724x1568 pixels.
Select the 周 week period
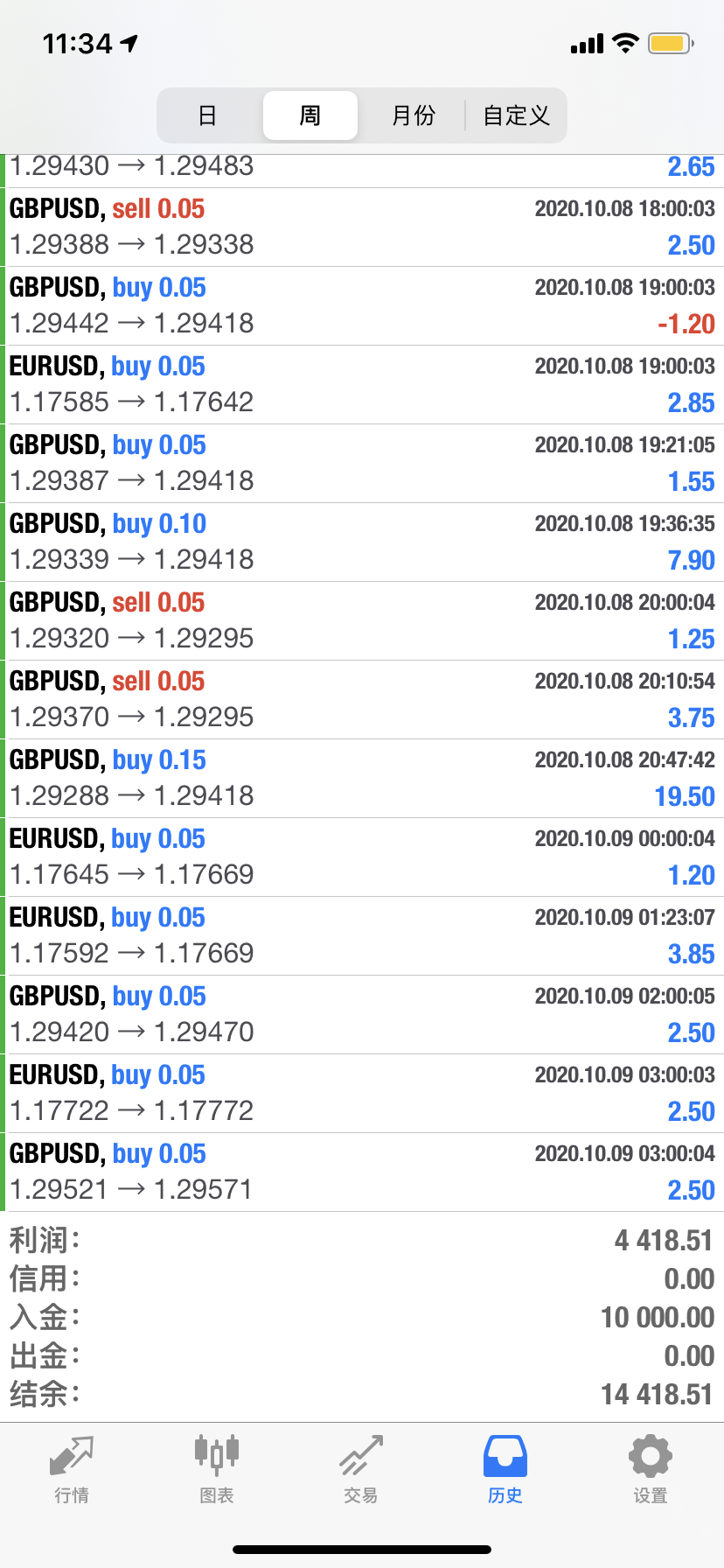[x=310, y=115]
